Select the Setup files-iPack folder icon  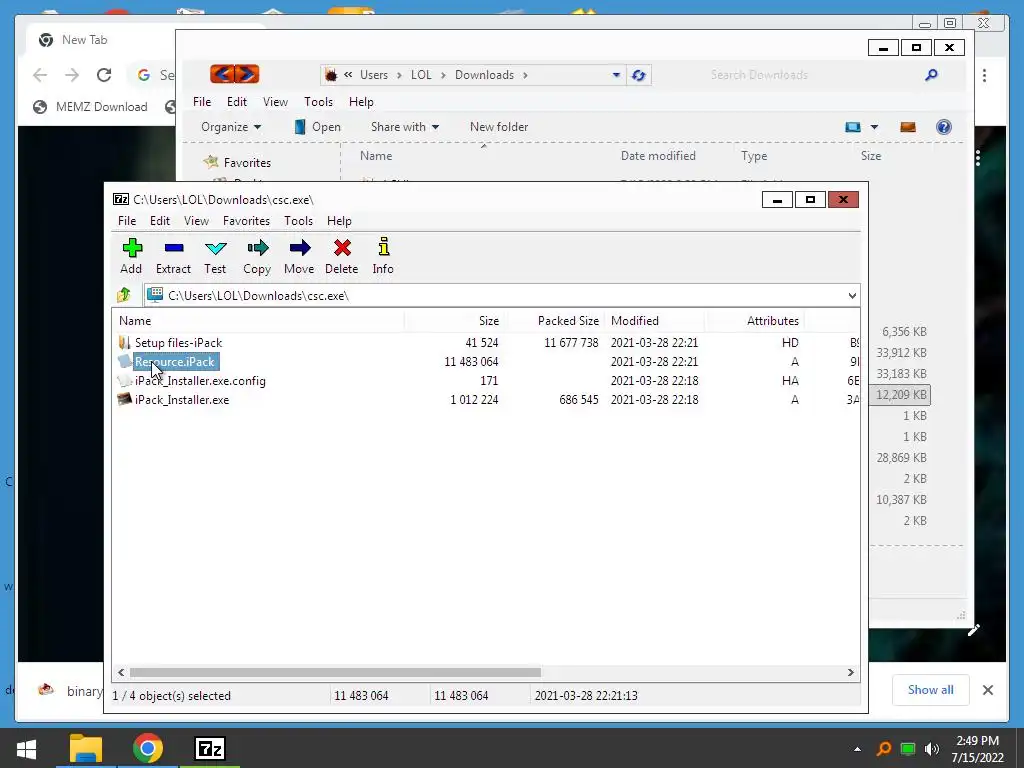(x=124, y=342)
